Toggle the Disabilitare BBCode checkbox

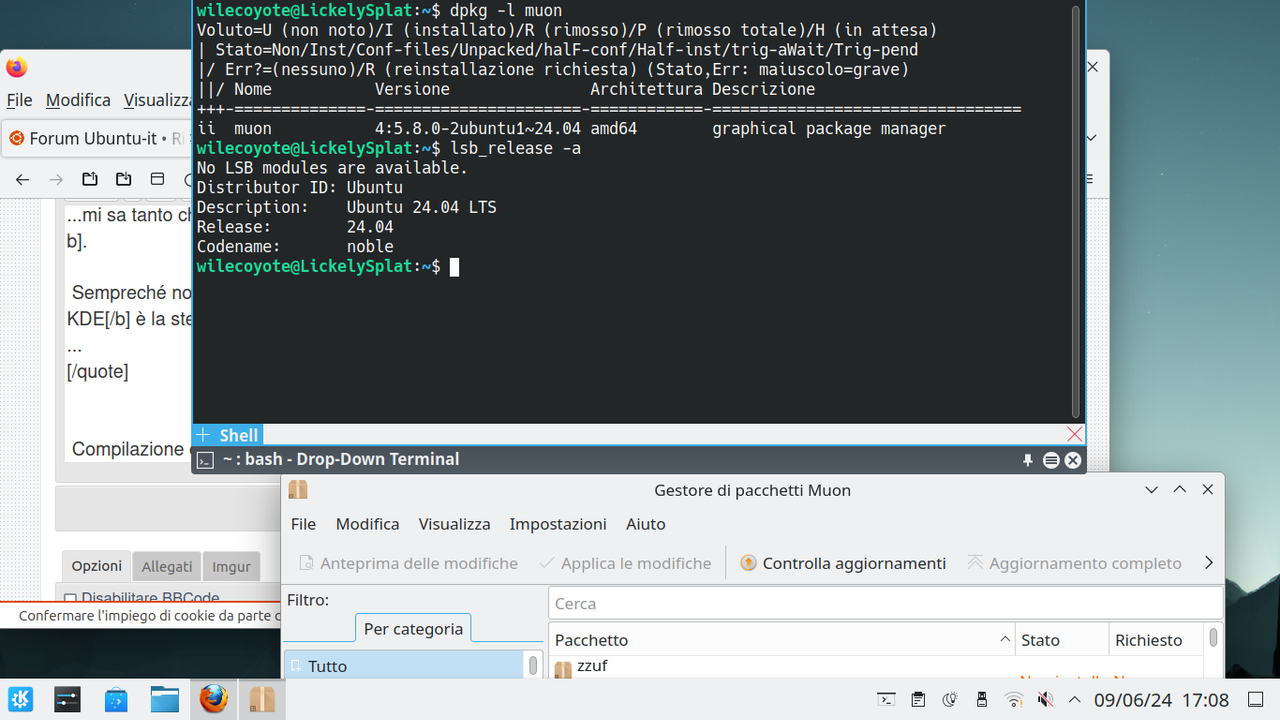[70, 598]
